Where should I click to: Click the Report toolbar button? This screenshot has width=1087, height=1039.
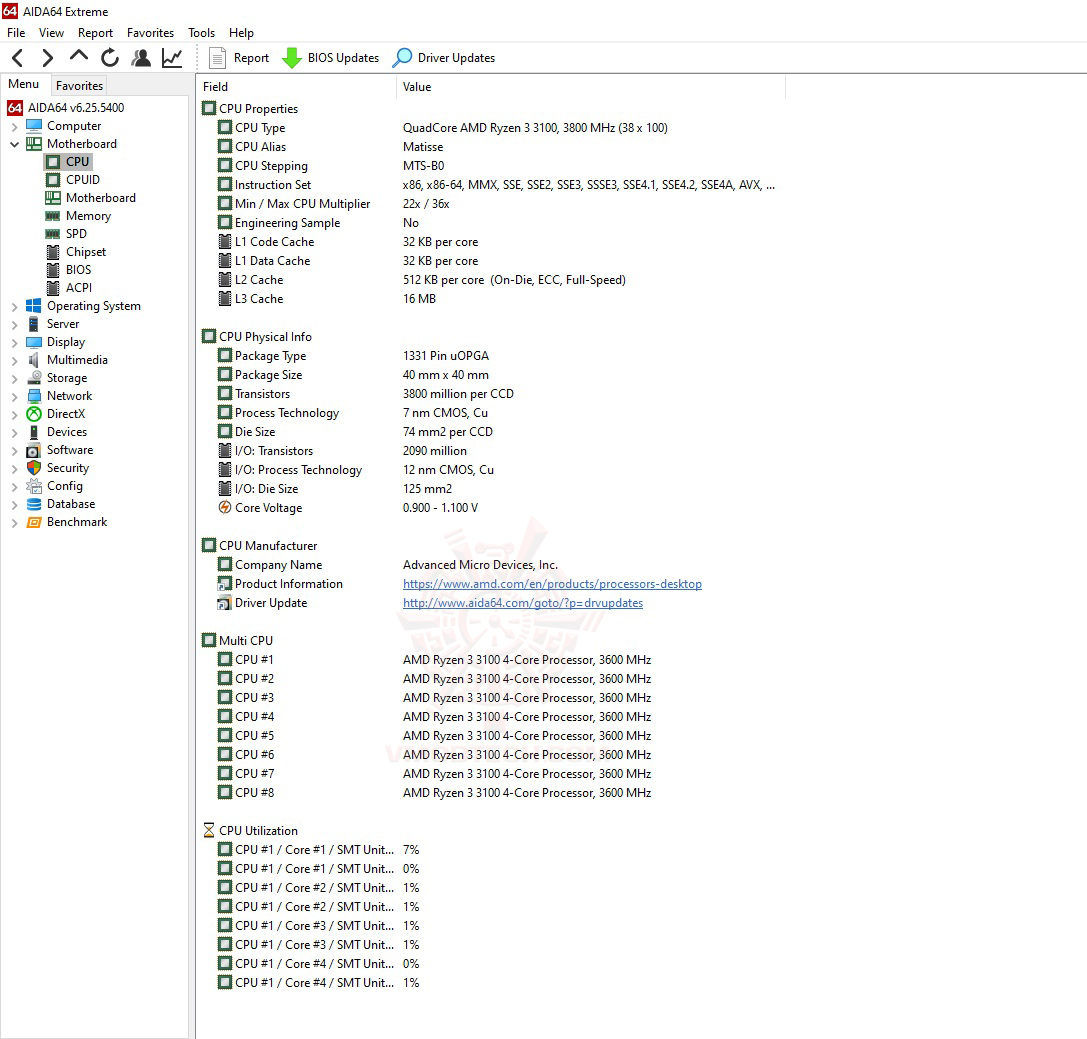coord(239,58)
